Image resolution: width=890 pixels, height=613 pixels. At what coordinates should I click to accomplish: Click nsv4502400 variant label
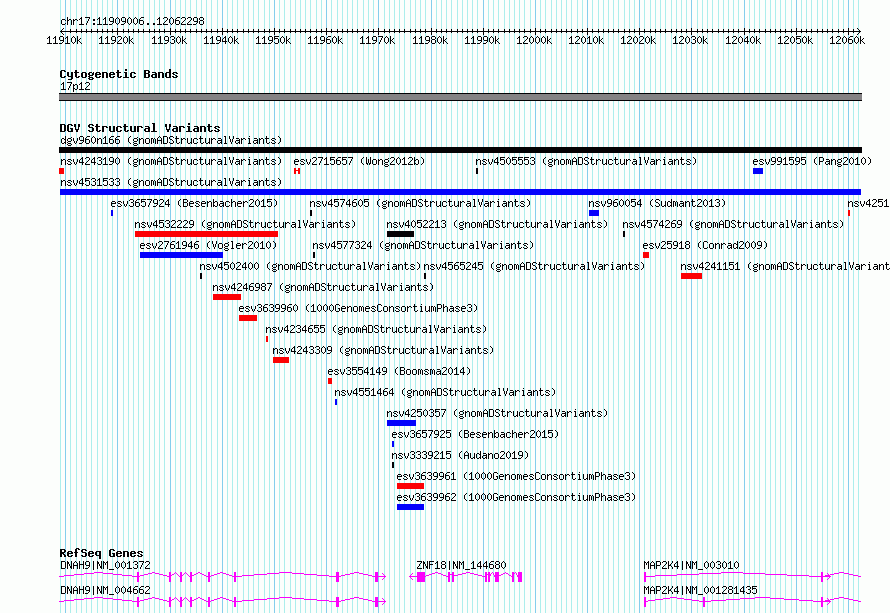pyautogui.click(x=310, y=266)
